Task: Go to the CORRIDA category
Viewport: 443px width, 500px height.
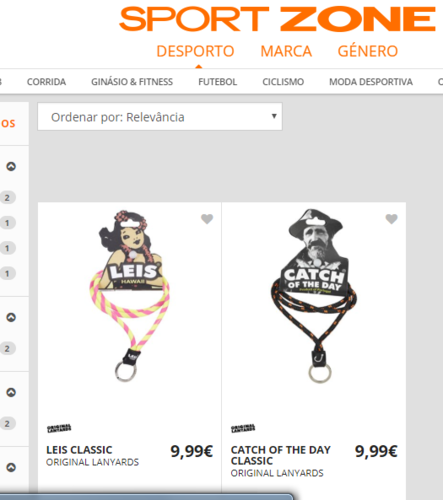Action: 46,82
